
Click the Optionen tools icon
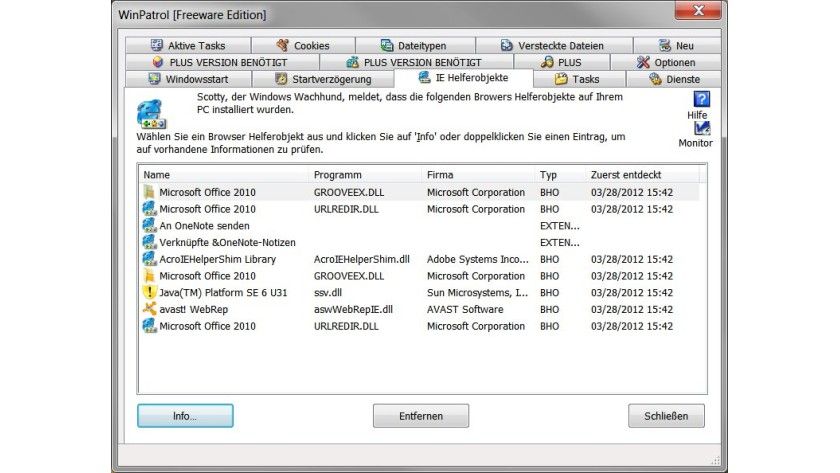[x=643, y=62]
